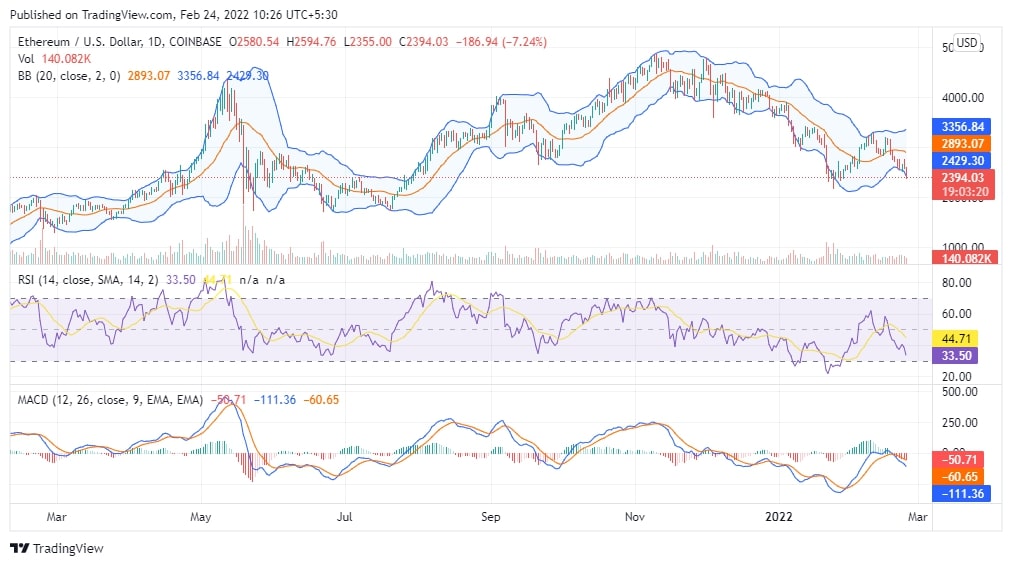The image size is (1012, 566).
Task: Click the 19:03:20 countdown label
Action: tap(964, 192)
